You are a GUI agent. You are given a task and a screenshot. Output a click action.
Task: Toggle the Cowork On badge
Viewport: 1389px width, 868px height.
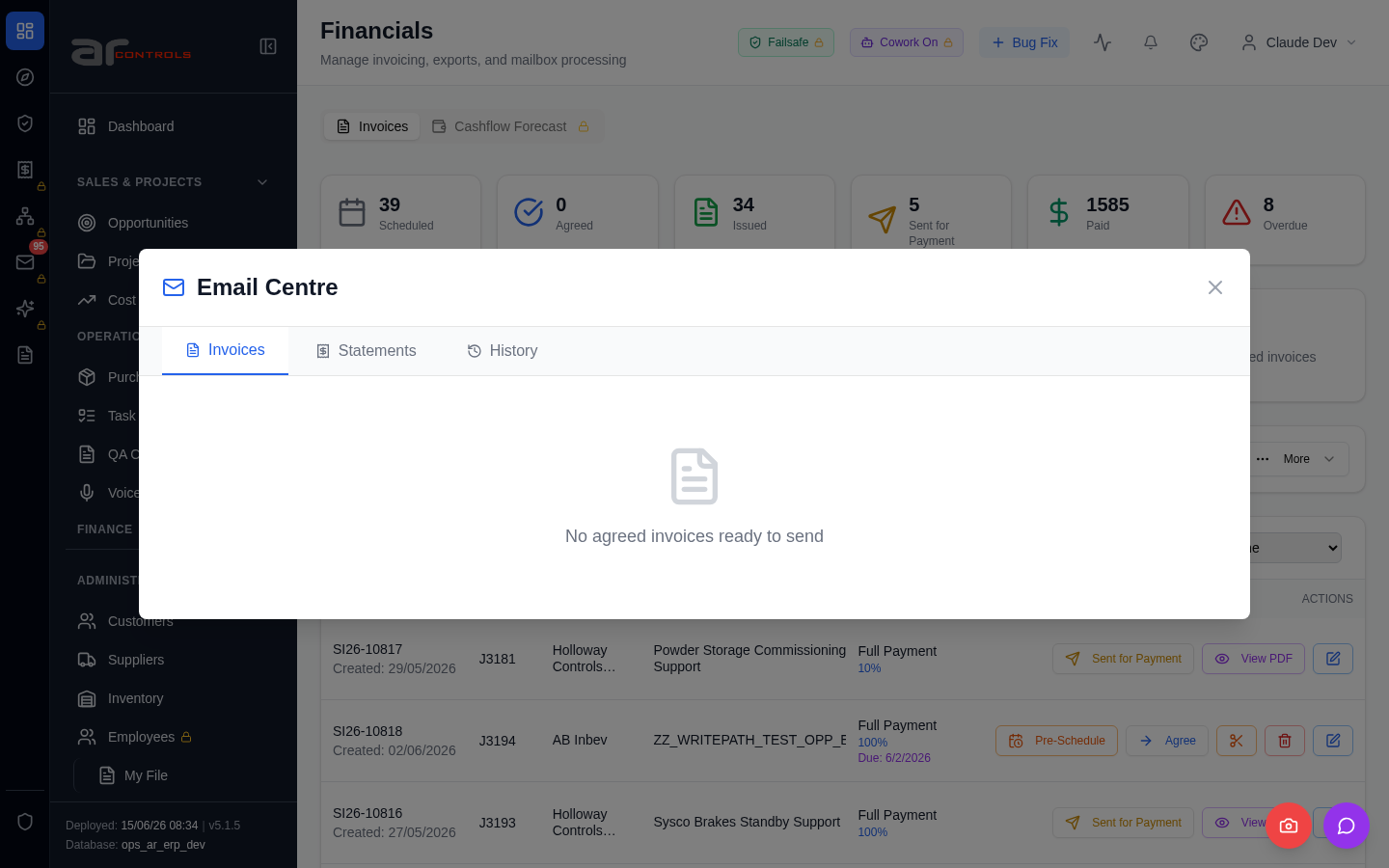pos(907,42)
